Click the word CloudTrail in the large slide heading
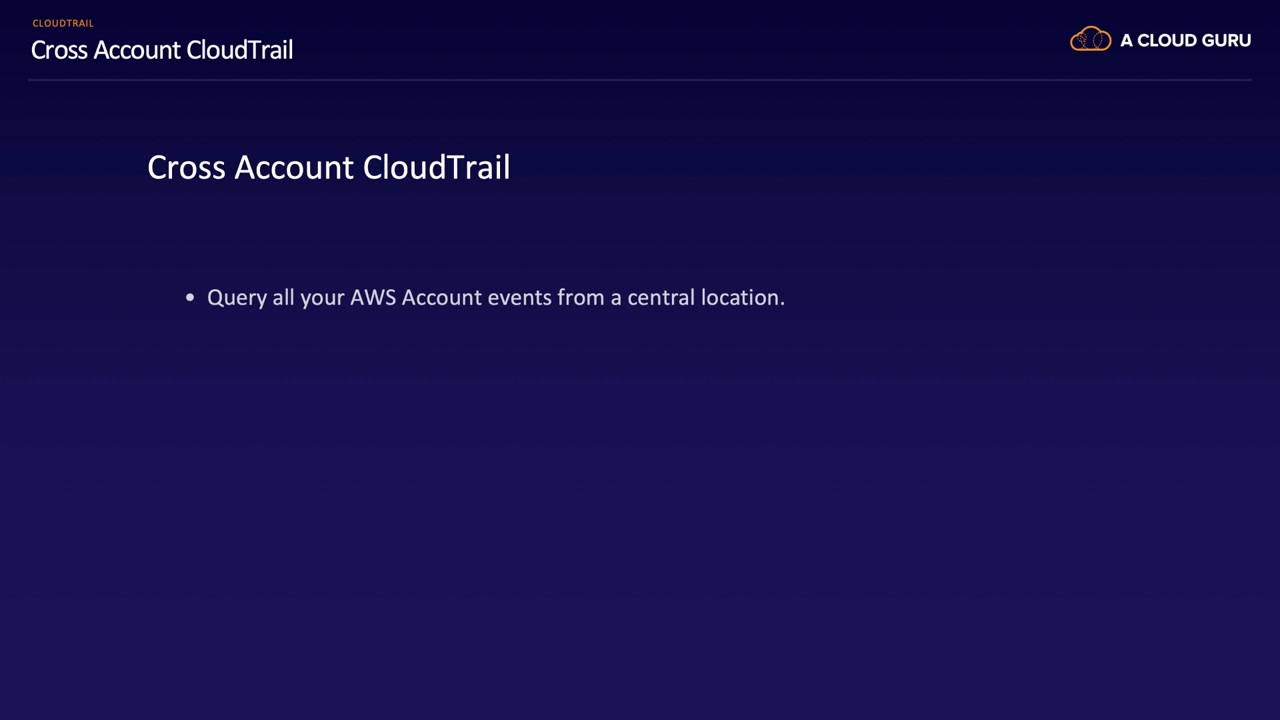Viewport: 1280px width, 720px height. coord(436,167)
